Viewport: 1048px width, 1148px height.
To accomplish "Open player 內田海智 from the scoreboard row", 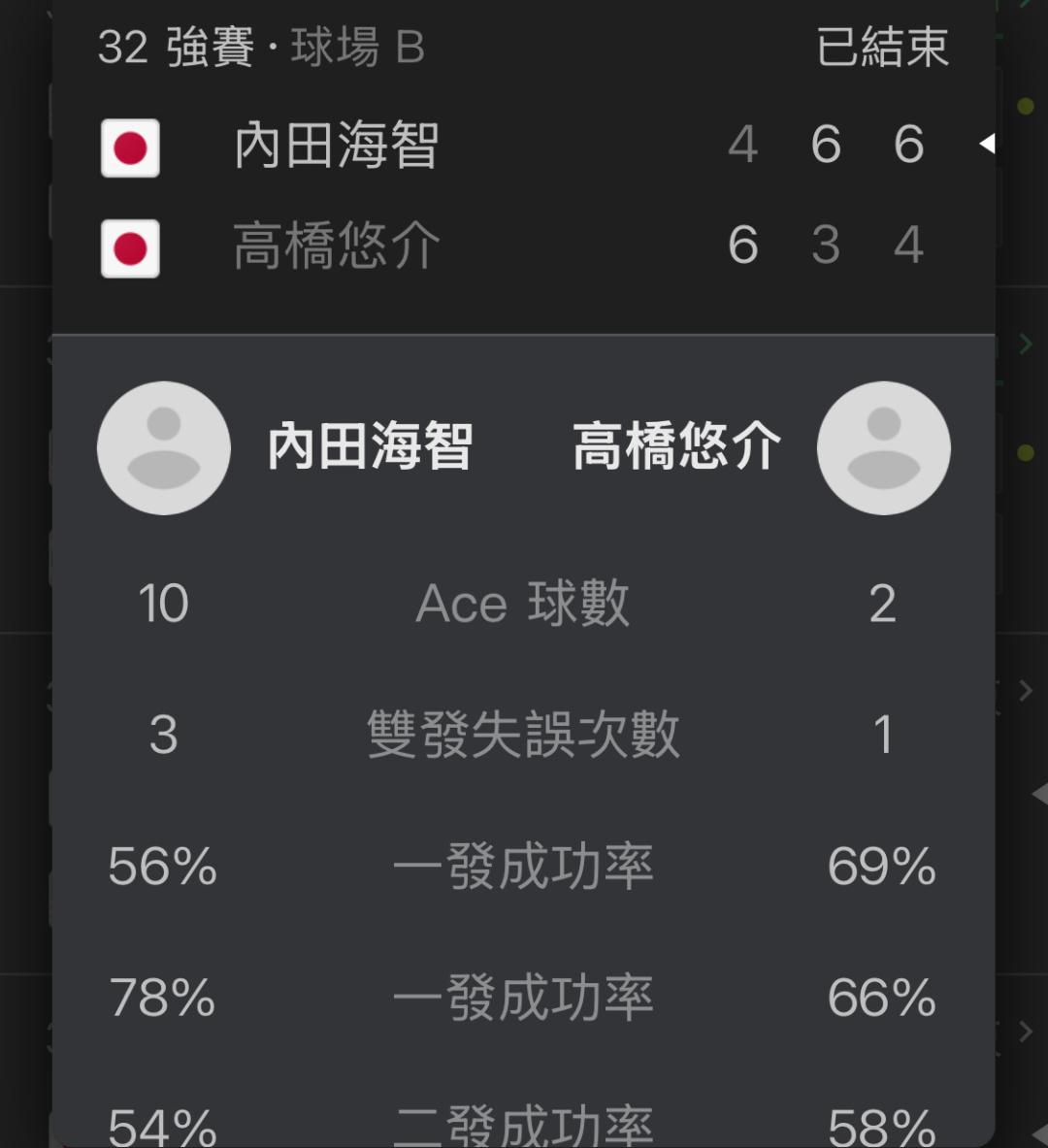I will (x=337, y=146).
